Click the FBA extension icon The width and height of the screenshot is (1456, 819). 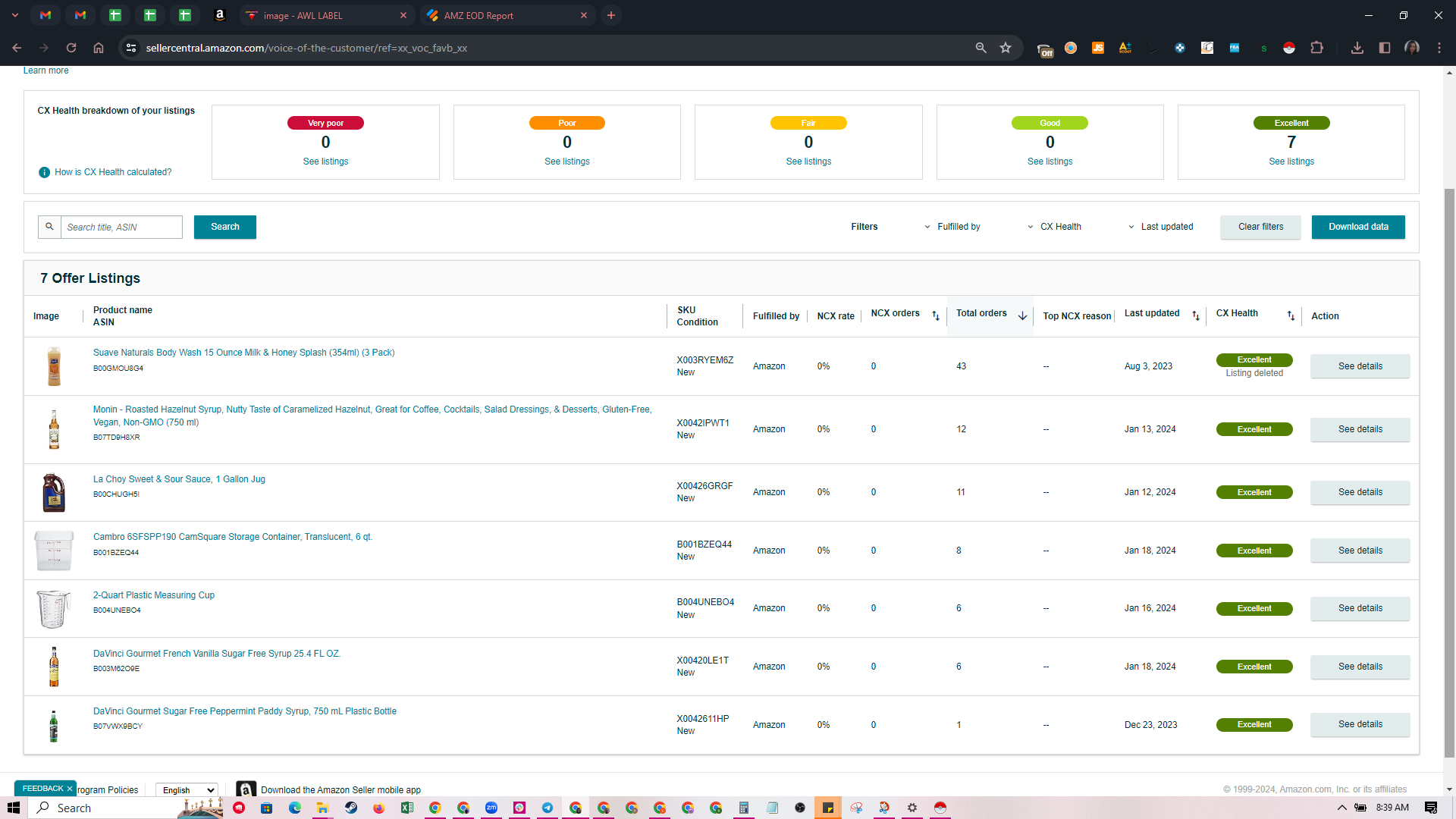(x=1235, y=48)
